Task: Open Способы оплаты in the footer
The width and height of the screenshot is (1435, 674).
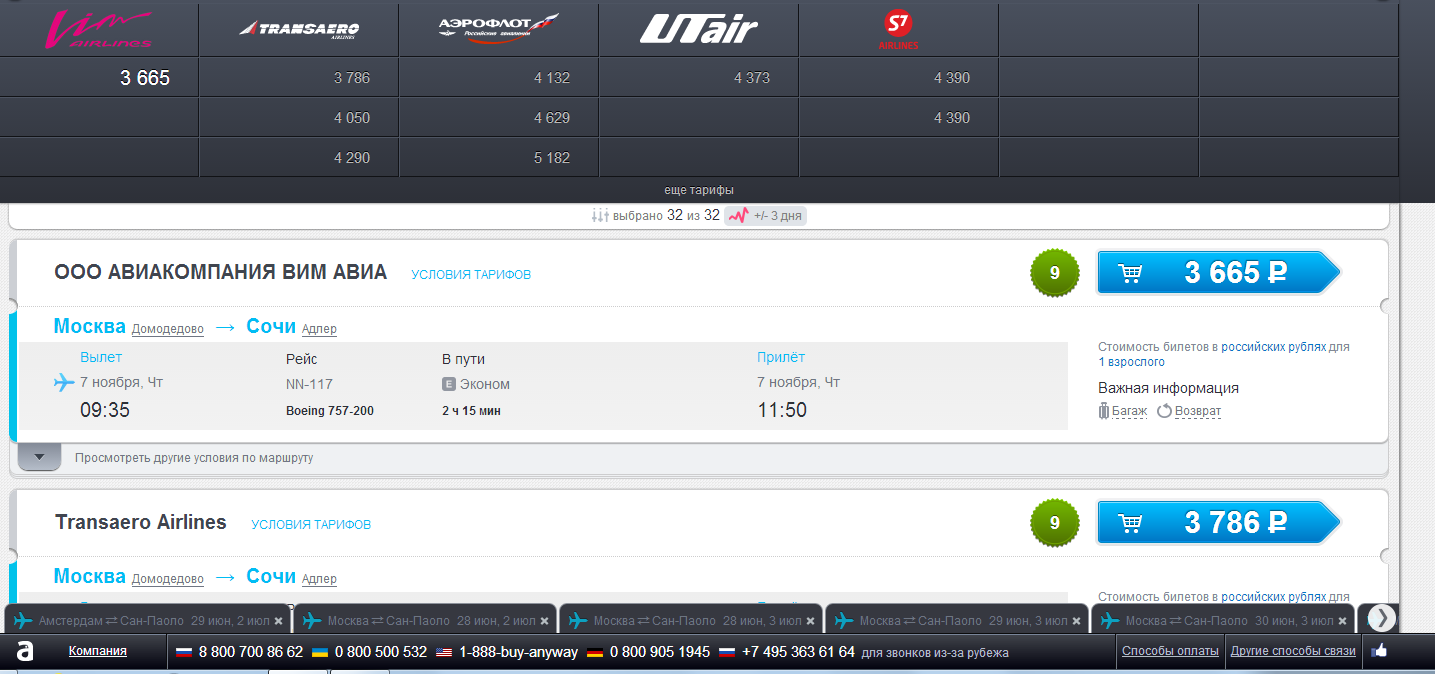Action: pos(1170,651)
